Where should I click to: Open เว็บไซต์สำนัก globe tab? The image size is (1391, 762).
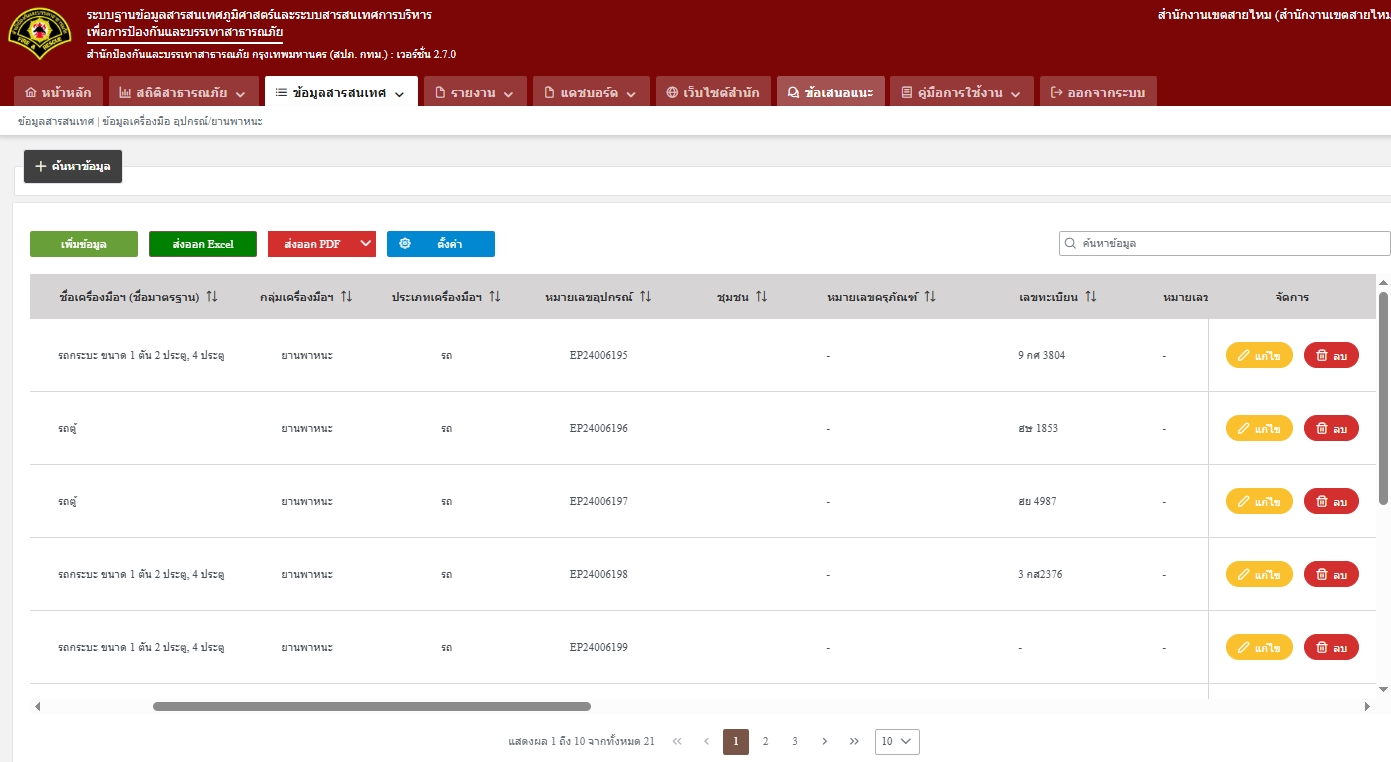[713, 92]
